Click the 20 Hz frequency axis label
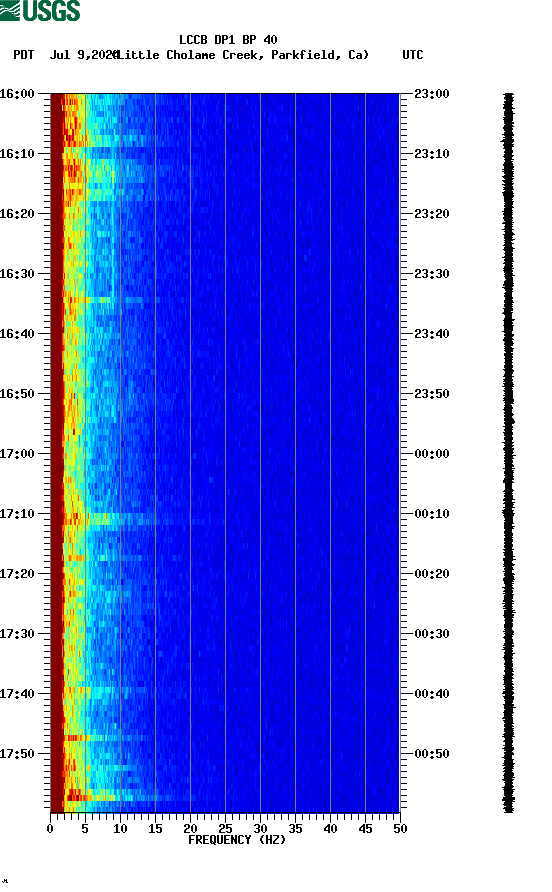The height and width of the screenshot is (892, 552). point(191,829)
